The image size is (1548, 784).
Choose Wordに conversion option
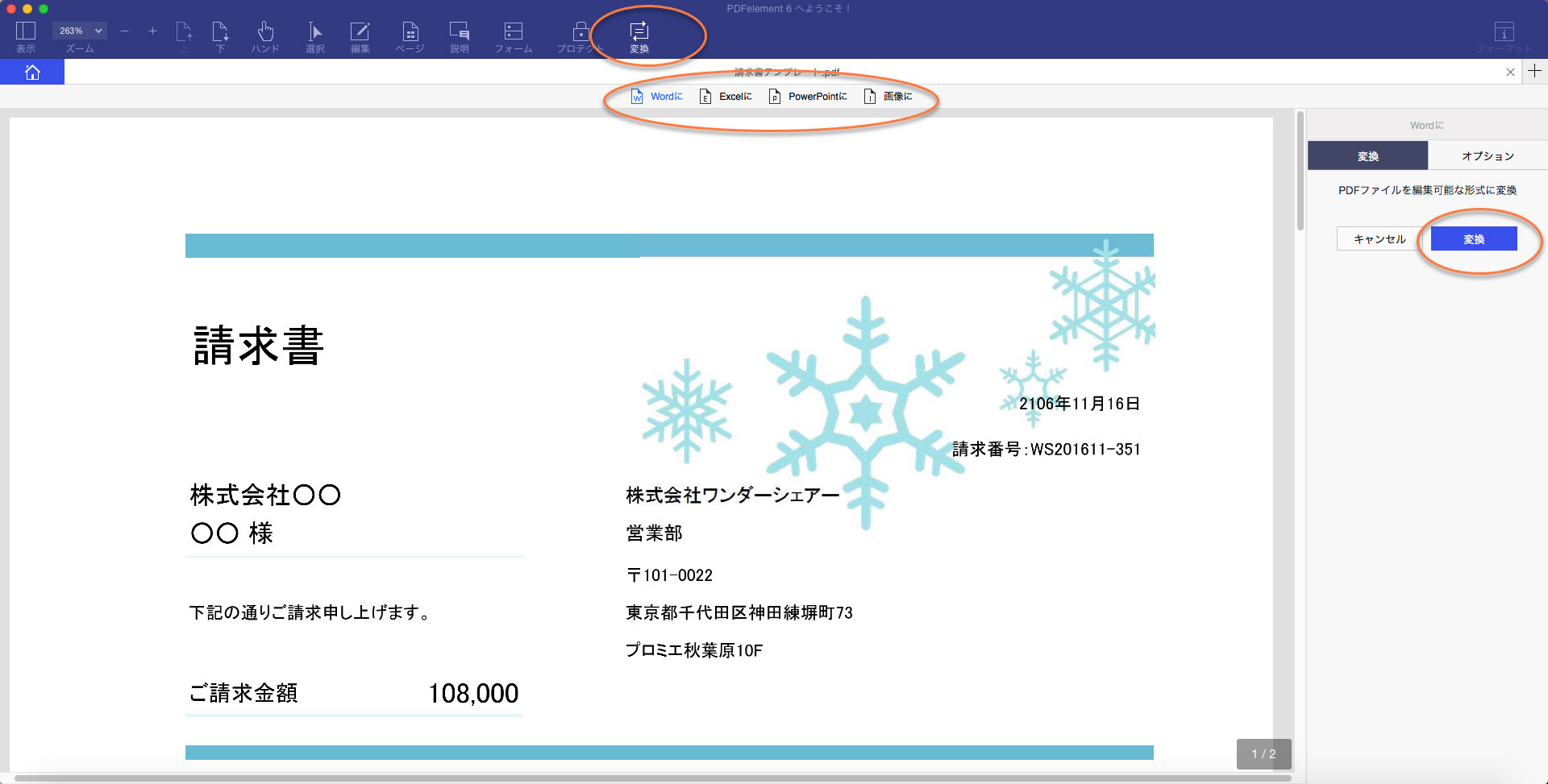[657, 96]
